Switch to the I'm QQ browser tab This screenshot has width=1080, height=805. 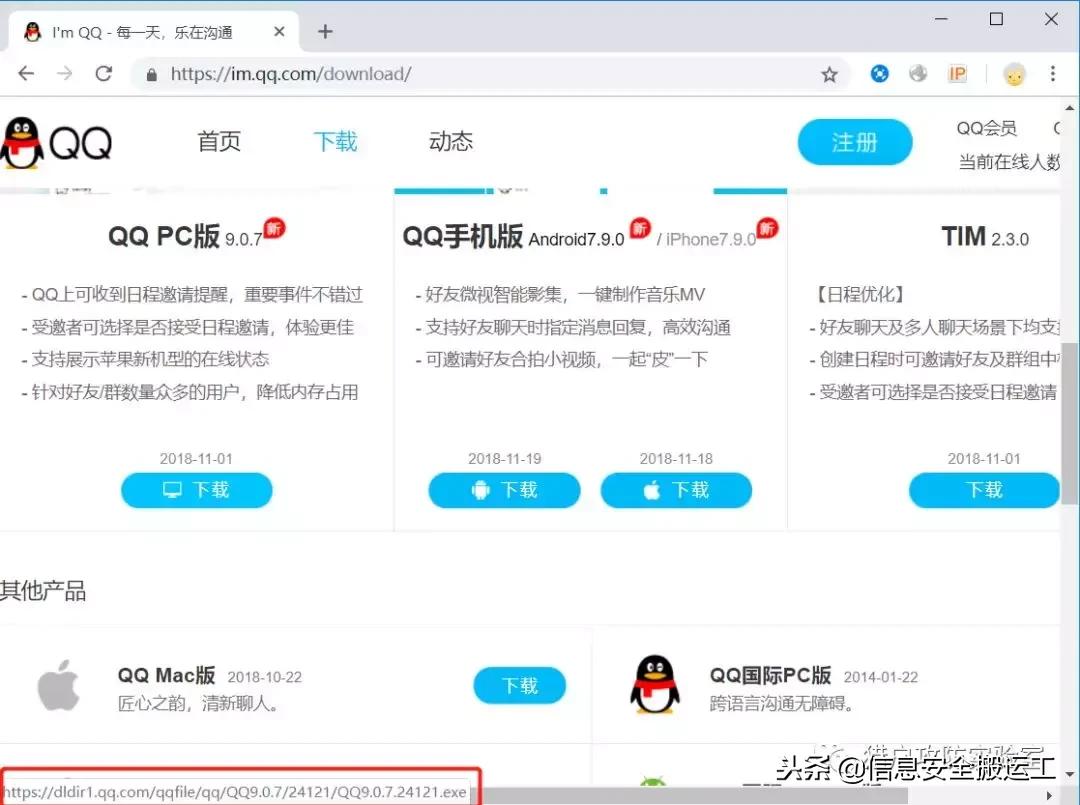140,31
